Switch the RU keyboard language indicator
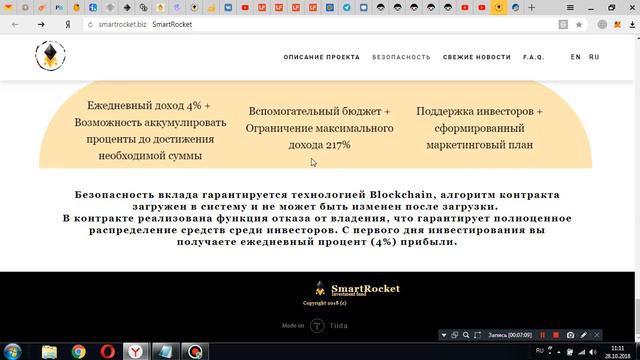Image resolution: width=640 pixels, height=360 pixels. pyautogui.click(x=539, y=351)
